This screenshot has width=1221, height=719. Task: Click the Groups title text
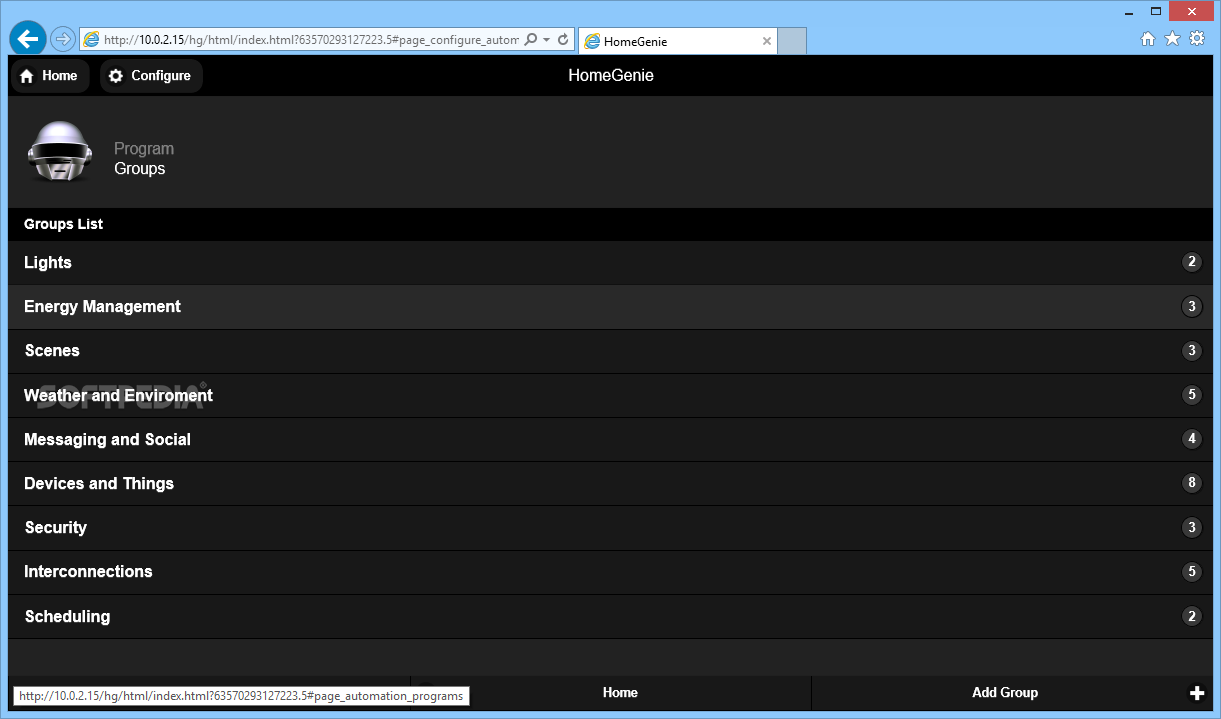tap(140, 169)
